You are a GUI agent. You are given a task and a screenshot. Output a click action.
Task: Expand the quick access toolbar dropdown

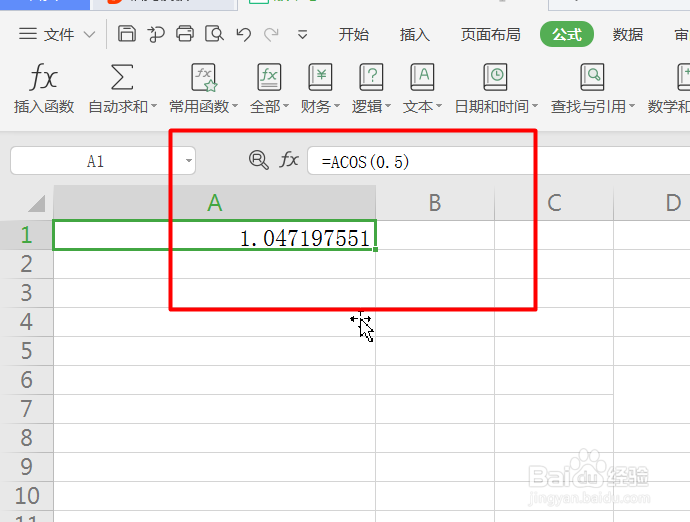pos(302,34)
